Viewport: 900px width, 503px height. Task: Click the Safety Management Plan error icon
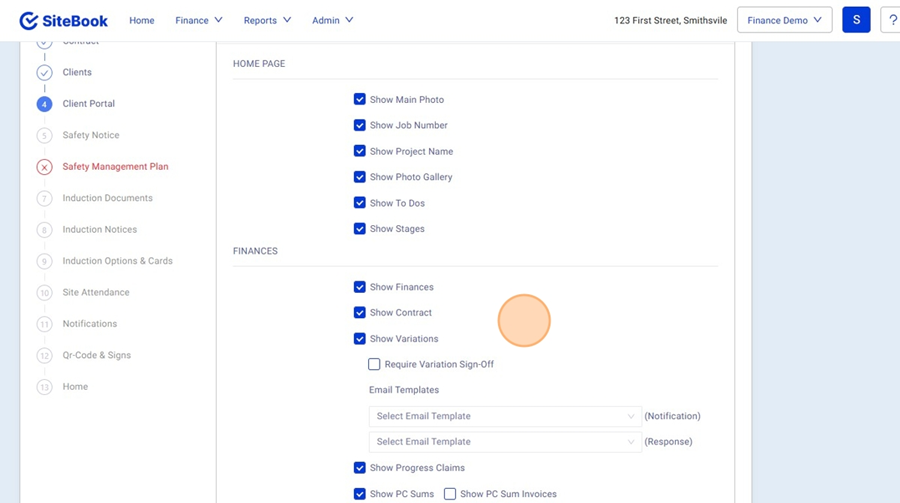(44, 167)
